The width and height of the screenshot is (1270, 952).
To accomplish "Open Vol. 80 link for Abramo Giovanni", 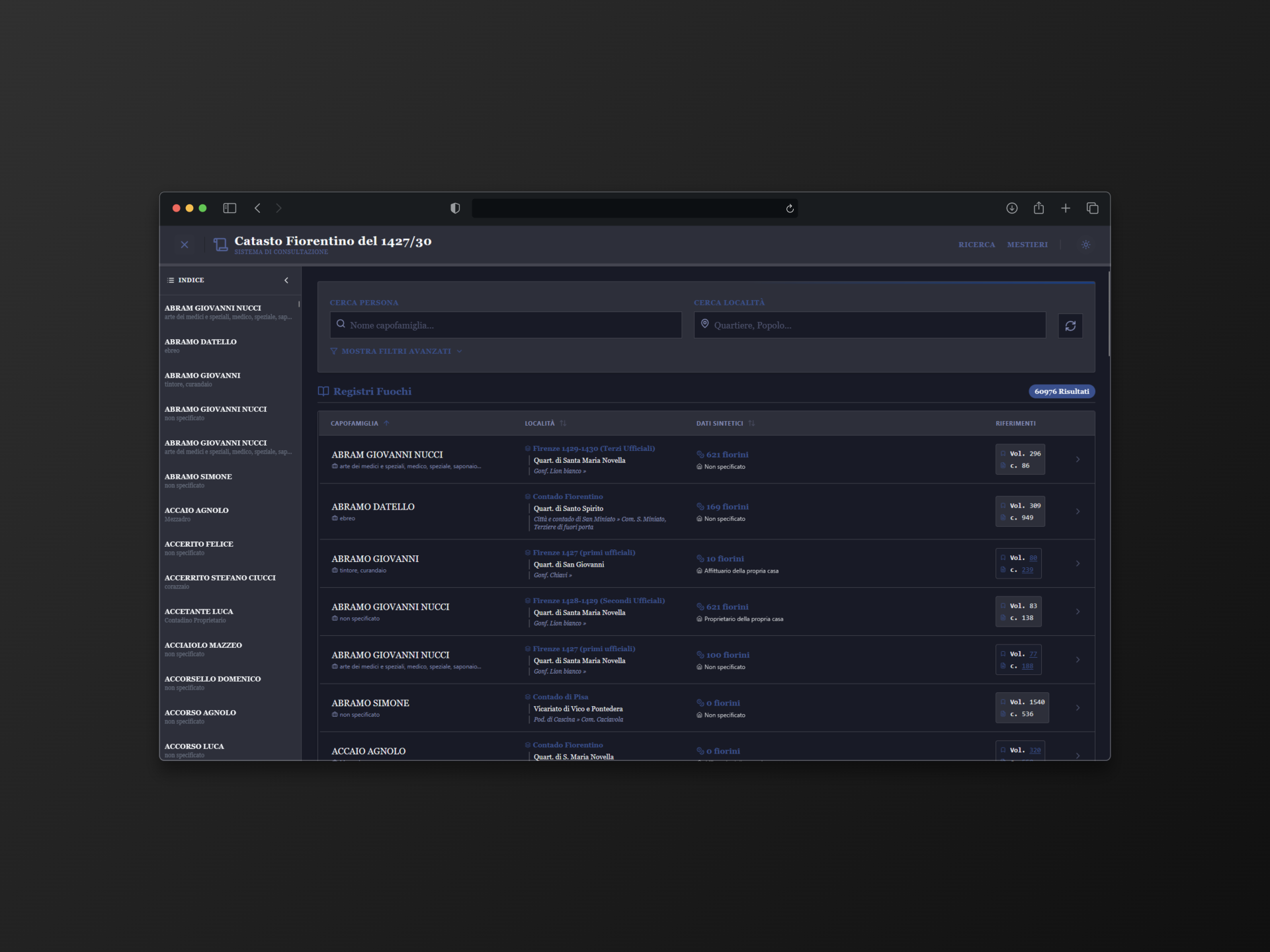I will tap(1033, 558).
